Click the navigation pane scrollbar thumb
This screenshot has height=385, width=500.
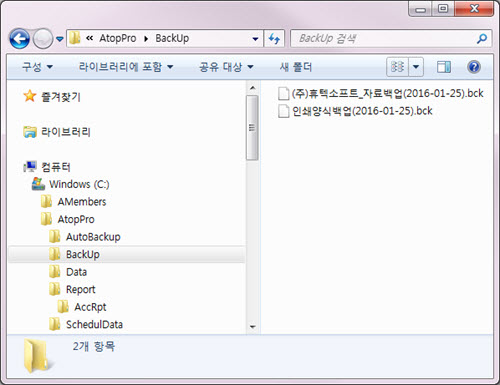point(252,128)
